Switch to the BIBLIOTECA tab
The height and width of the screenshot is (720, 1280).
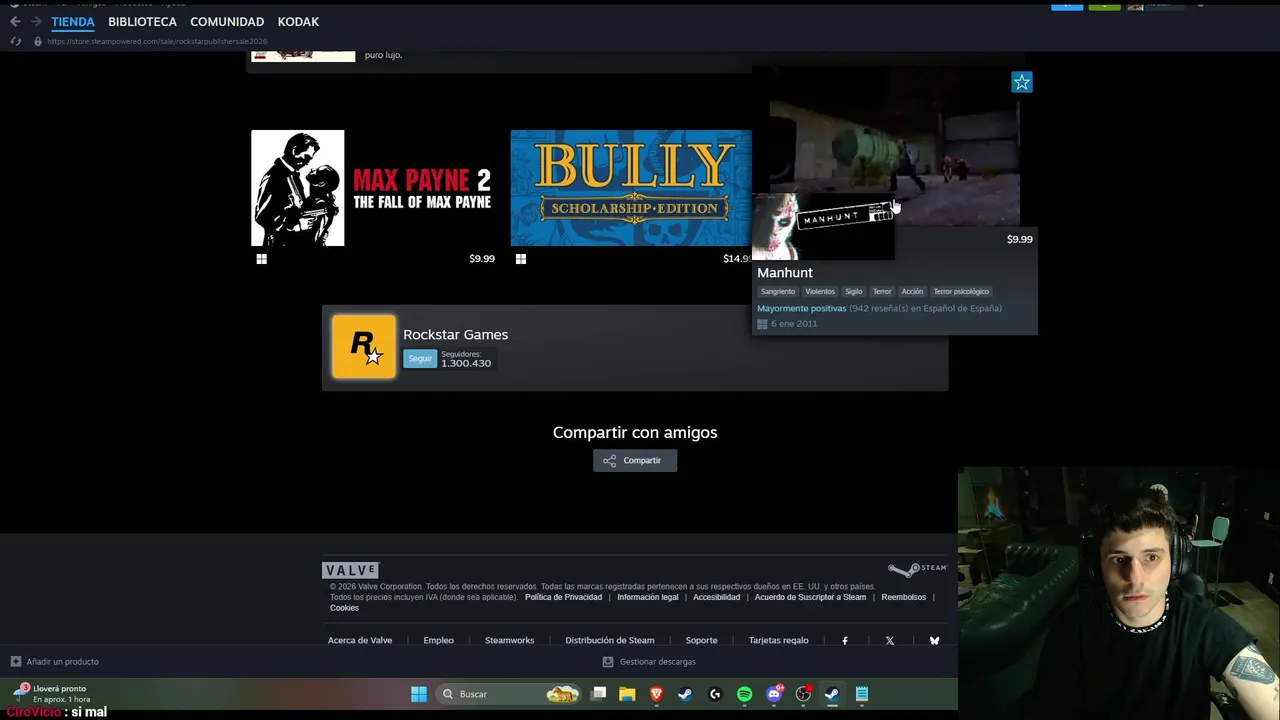(142, 21)
